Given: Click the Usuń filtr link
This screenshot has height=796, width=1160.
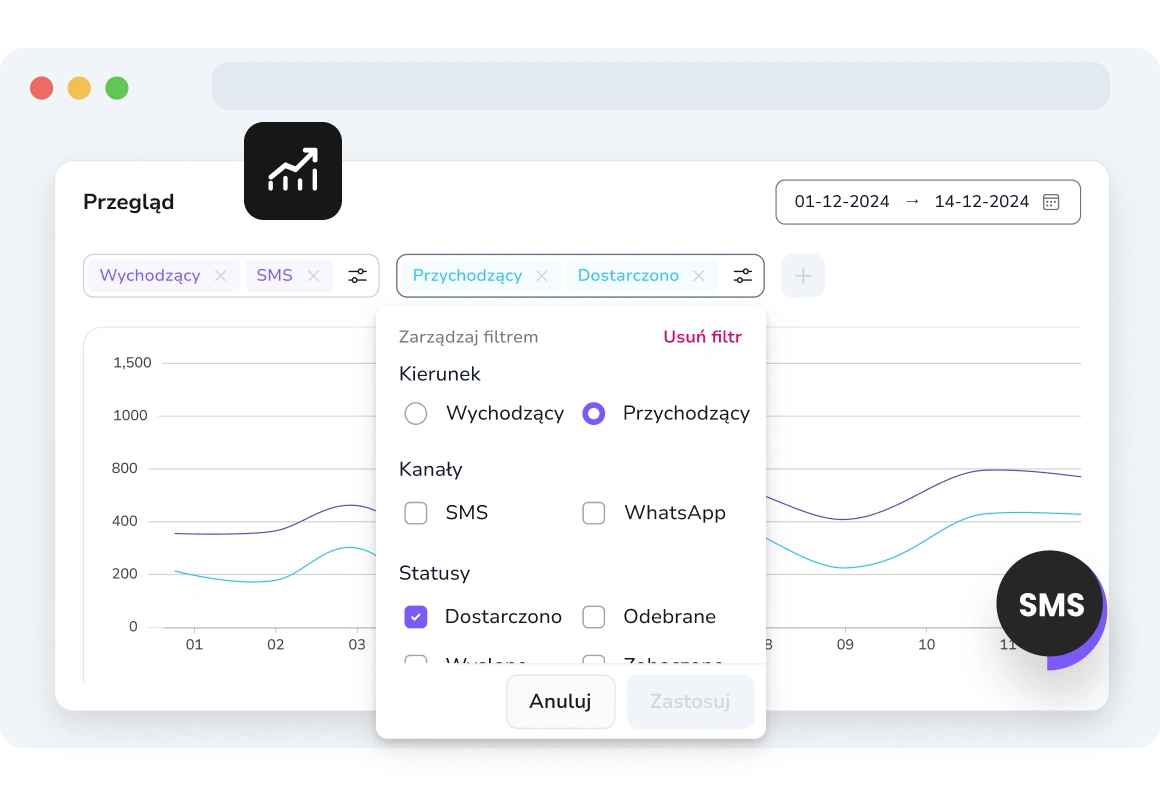Looking at the screenshot, I should click(702, 337).
